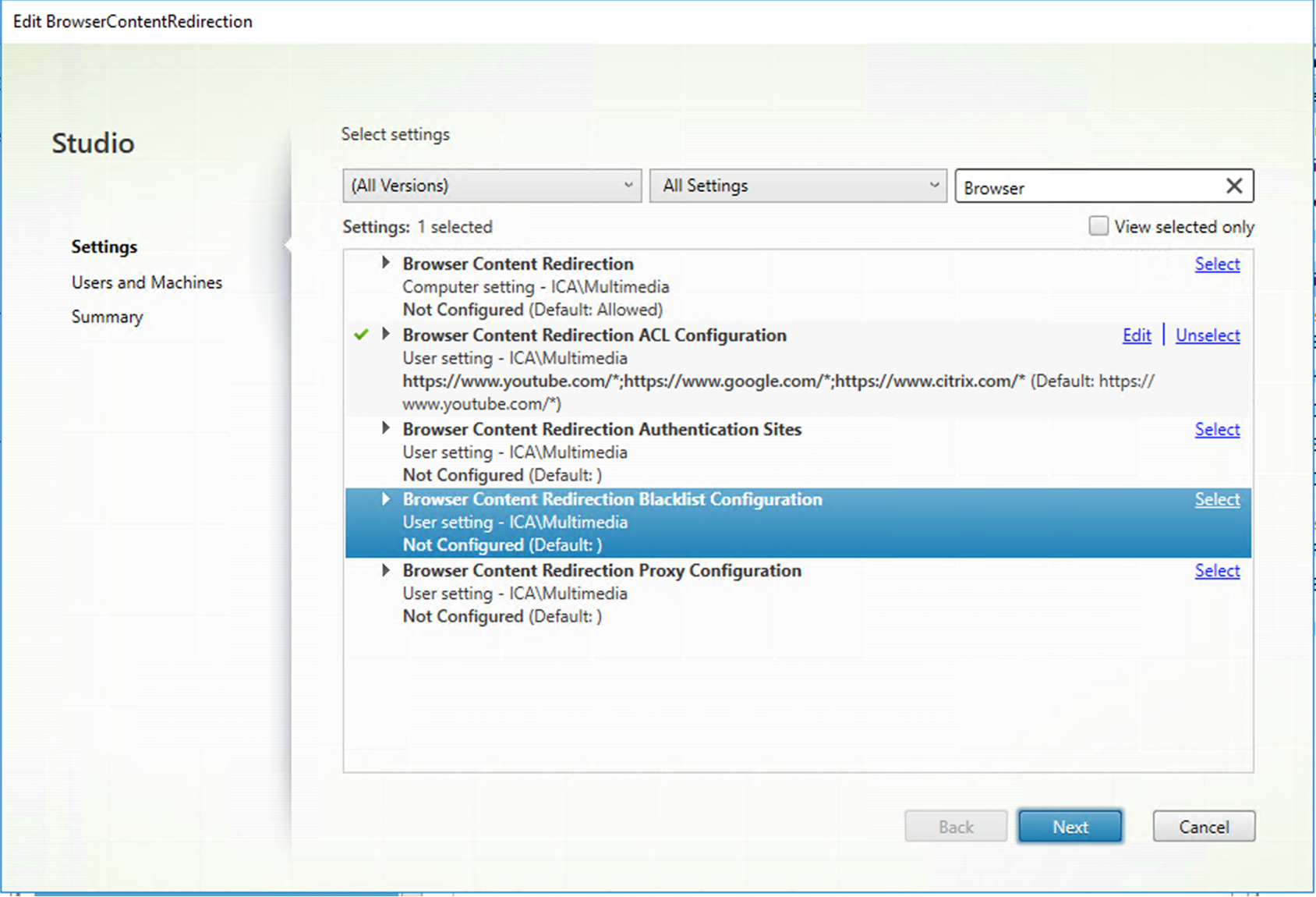1316x897 pixels.
Task: Select the Blacklist Configuration setting
Action: click(1216, 499)
